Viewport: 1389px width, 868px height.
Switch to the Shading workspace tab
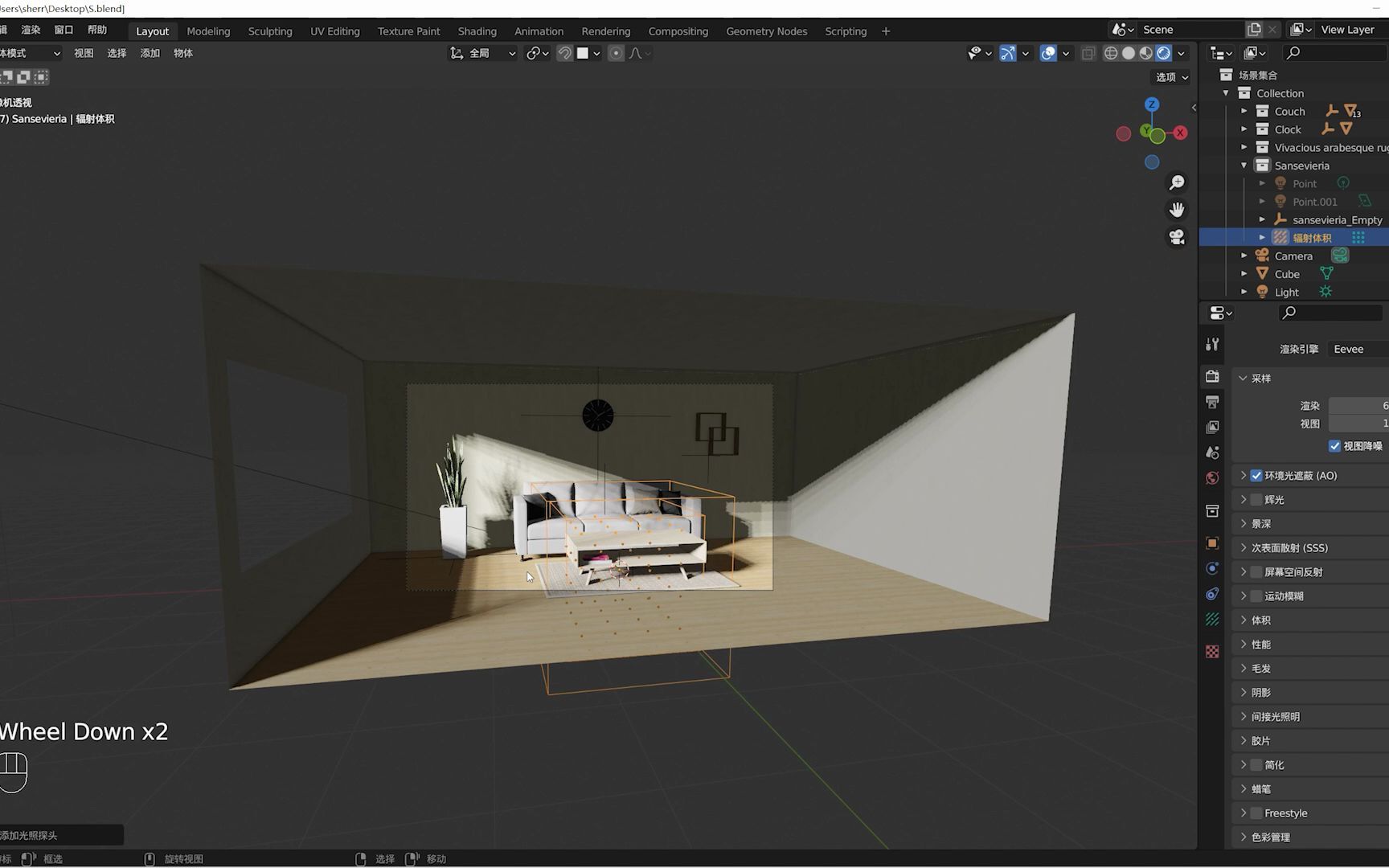[x=477, y=31]
